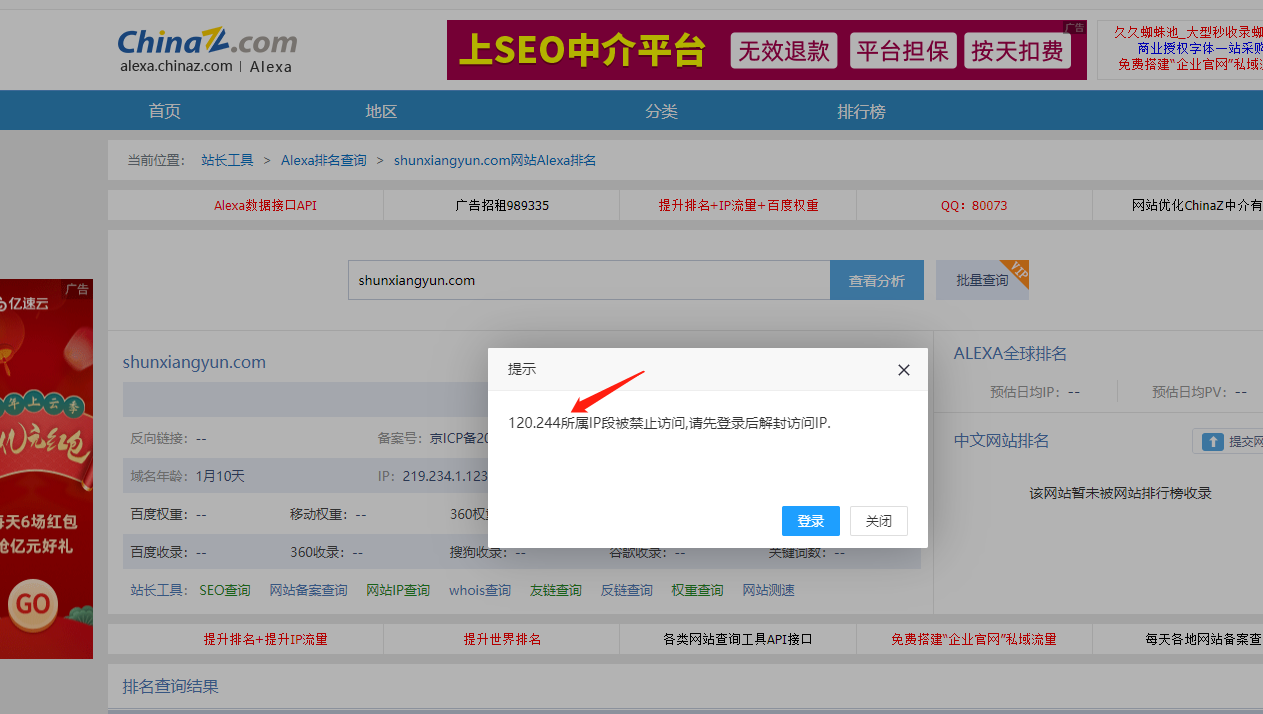1263x714 pixels.
Task: Open Alexa排名查询 breadcrumb link
Action: 323,160
